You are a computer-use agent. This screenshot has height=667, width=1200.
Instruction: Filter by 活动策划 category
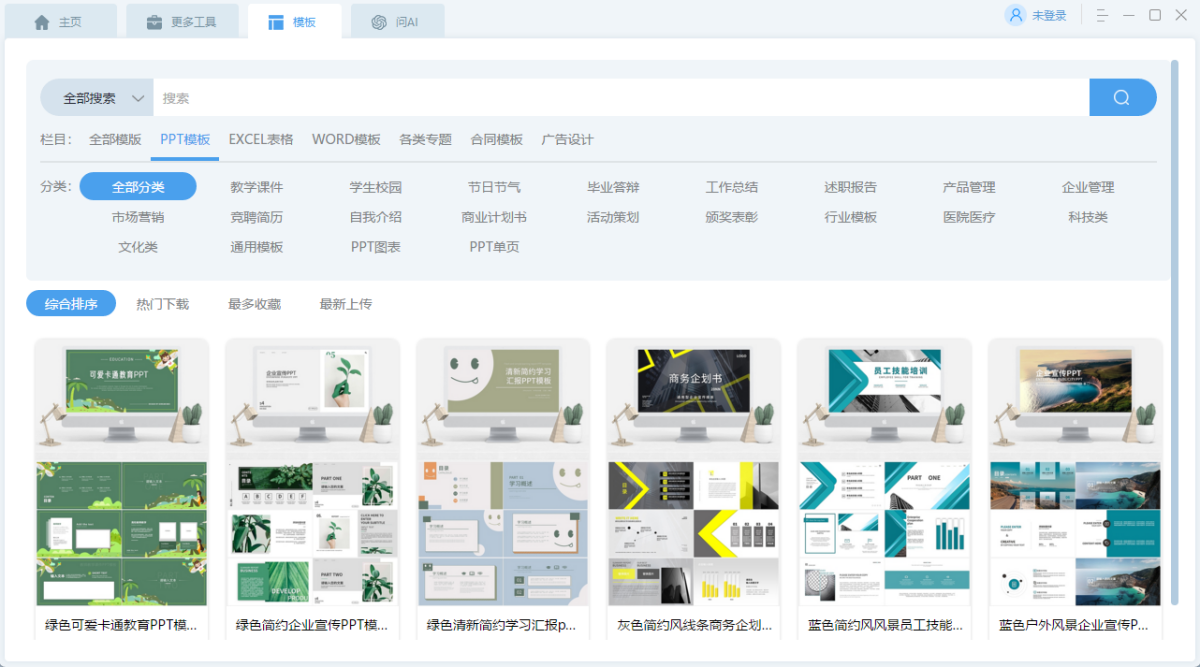pyautogui.click(x=613, y=217)
